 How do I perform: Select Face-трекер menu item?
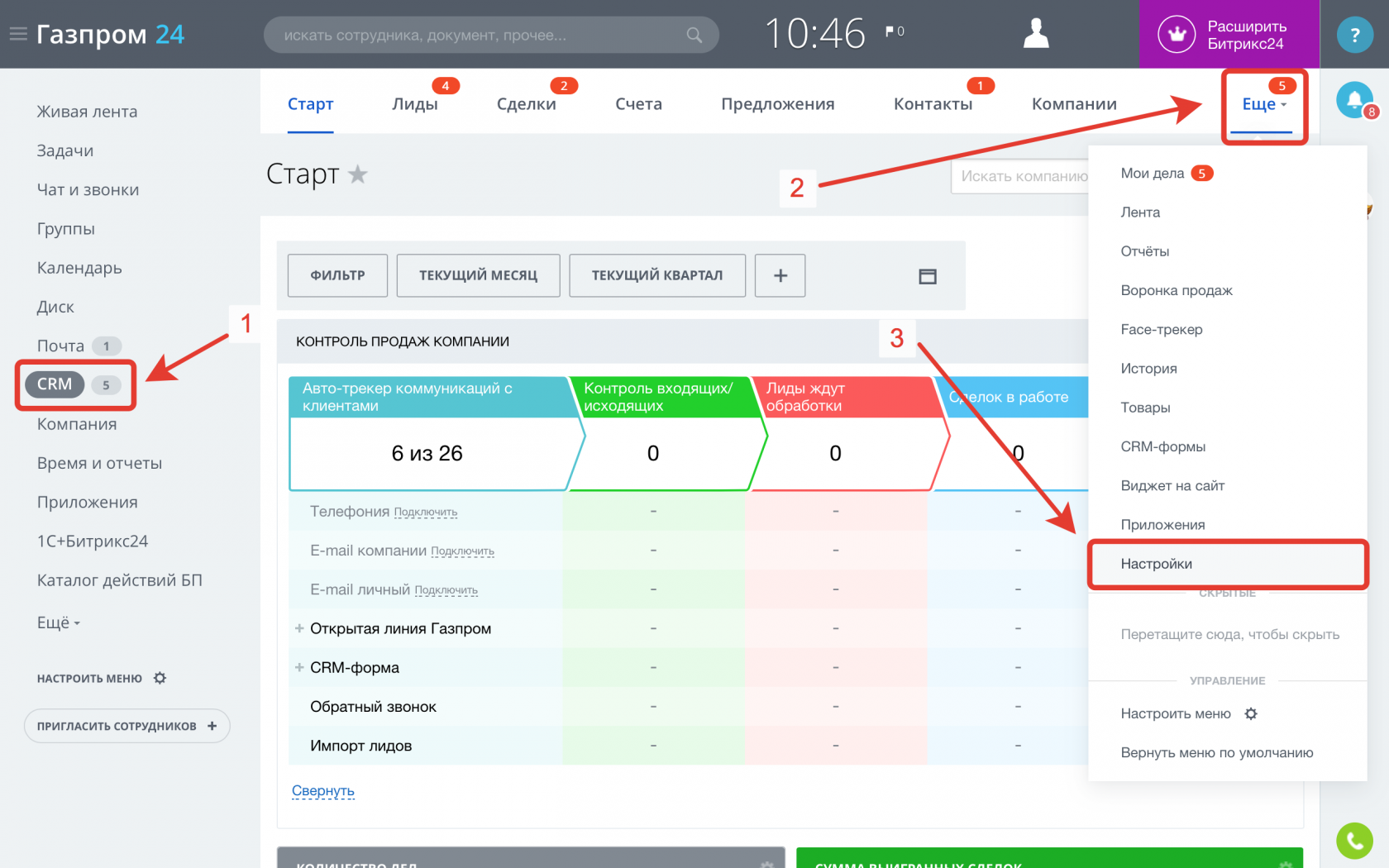[x=1162, y=329]
